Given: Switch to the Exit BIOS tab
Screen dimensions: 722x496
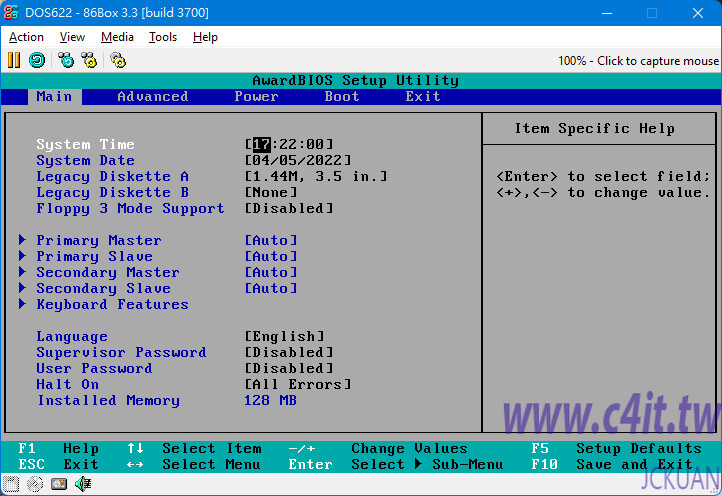Looking at the screenshot, I should tap(423, 97).
